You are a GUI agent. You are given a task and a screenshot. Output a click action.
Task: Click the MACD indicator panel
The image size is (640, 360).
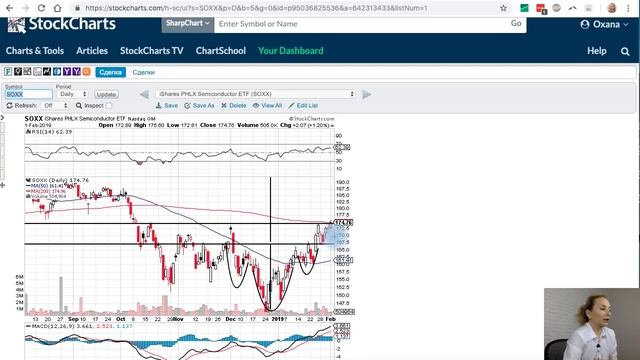(x=180, y=342)
